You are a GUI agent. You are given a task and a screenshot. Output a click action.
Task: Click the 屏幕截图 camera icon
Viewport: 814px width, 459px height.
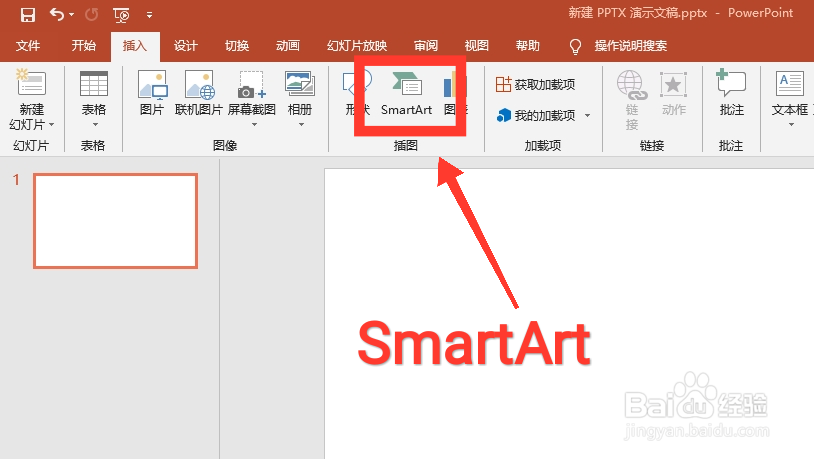[x=252, y=86]
